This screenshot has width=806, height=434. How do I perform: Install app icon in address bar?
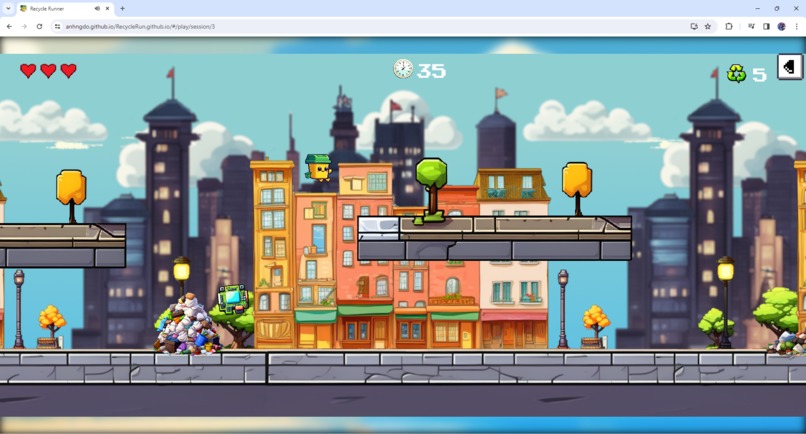(x=694, y=26)
